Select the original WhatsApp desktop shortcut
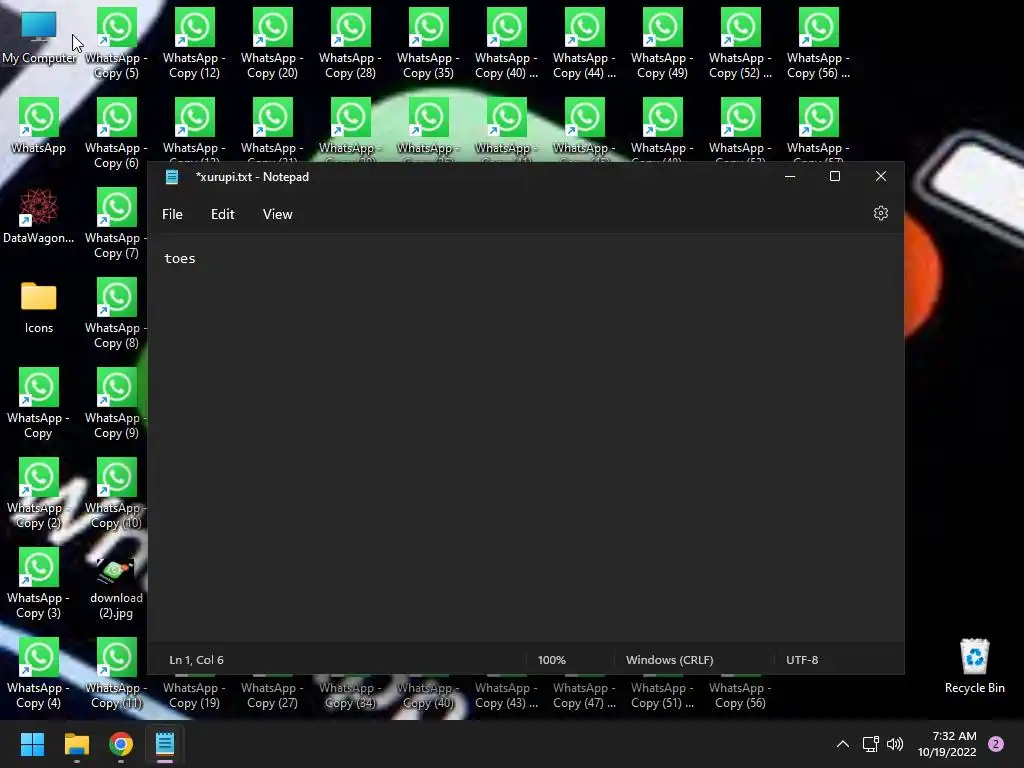This screenshot has width=1024, height=768. [x=39, y=126]
